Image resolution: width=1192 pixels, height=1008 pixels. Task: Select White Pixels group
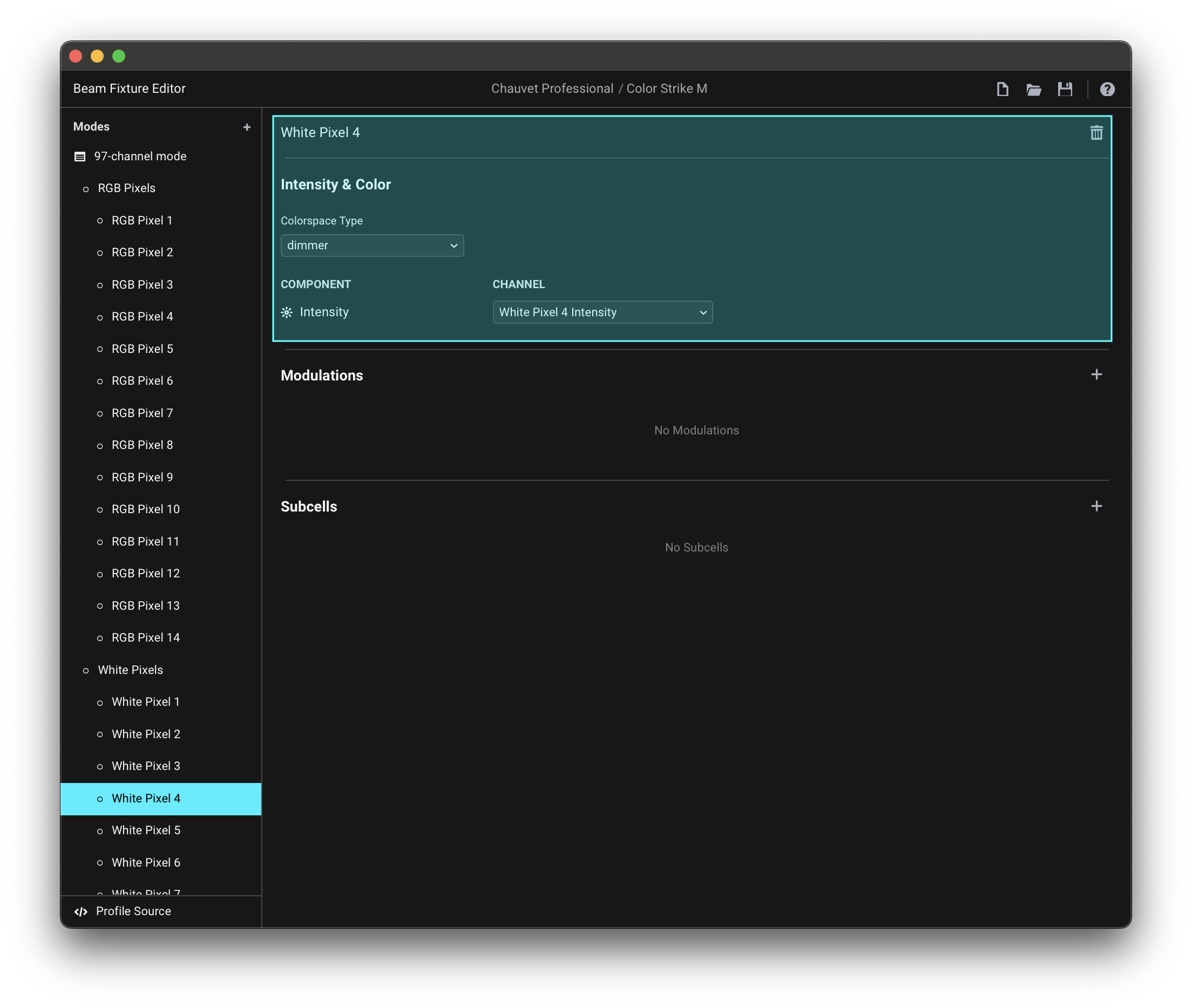[x=161, y=670]
